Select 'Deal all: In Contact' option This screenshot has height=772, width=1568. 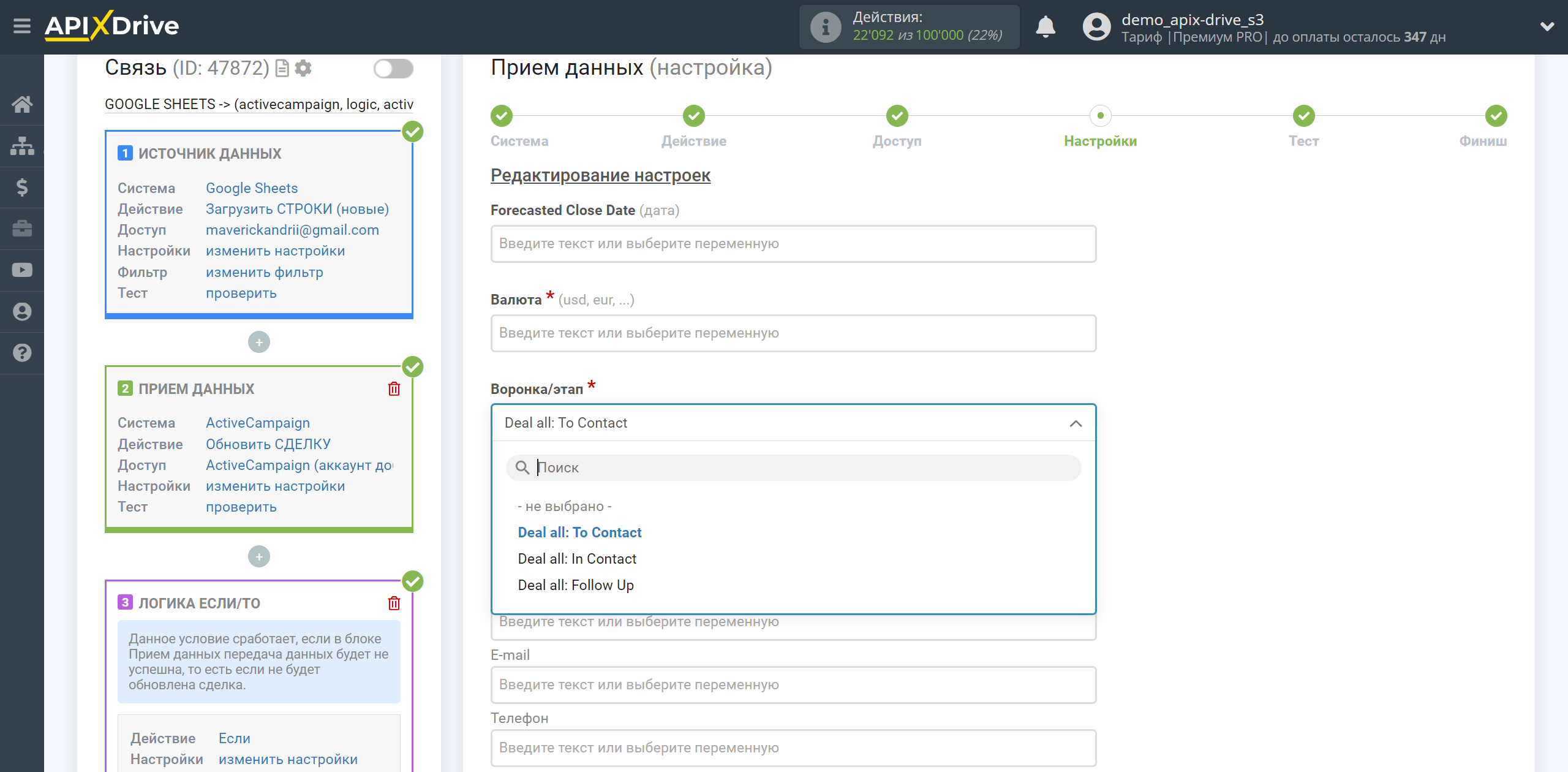pyautogui.click(x=577, y=559)
